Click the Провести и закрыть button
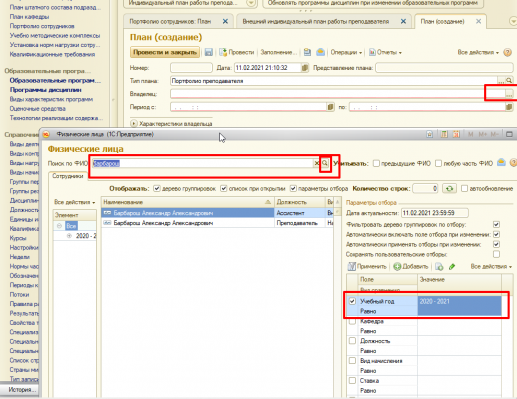 (165, 52)
